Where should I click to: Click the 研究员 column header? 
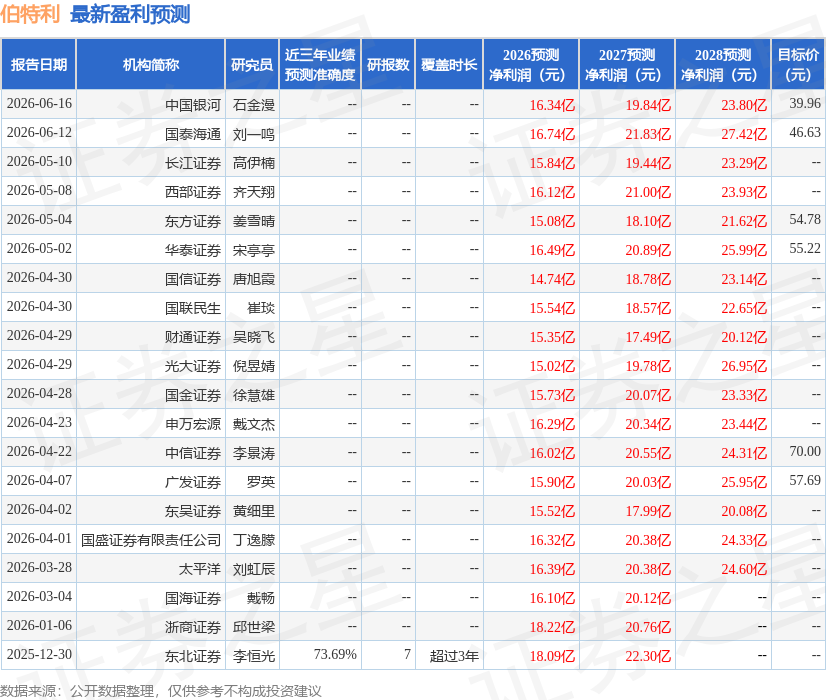[252, 64]
